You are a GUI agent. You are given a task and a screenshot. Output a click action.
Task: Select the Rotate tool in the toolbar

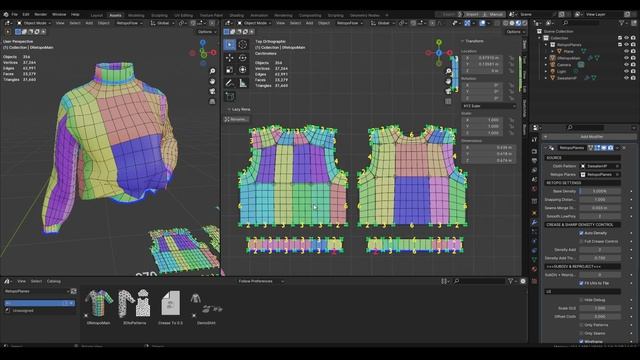point(242,58)
